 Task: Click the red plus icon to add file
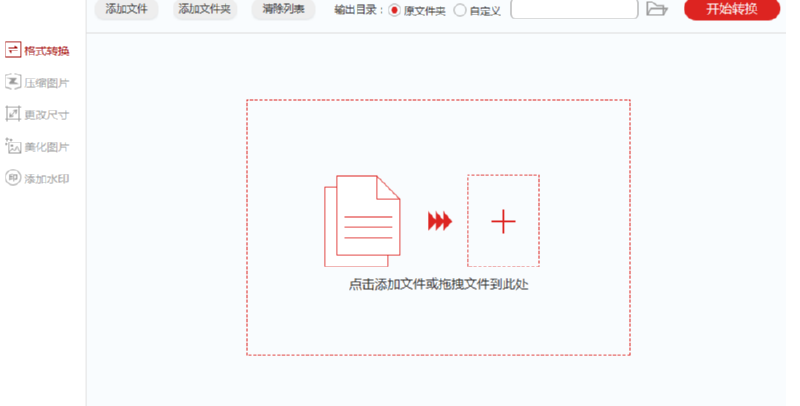503,221
